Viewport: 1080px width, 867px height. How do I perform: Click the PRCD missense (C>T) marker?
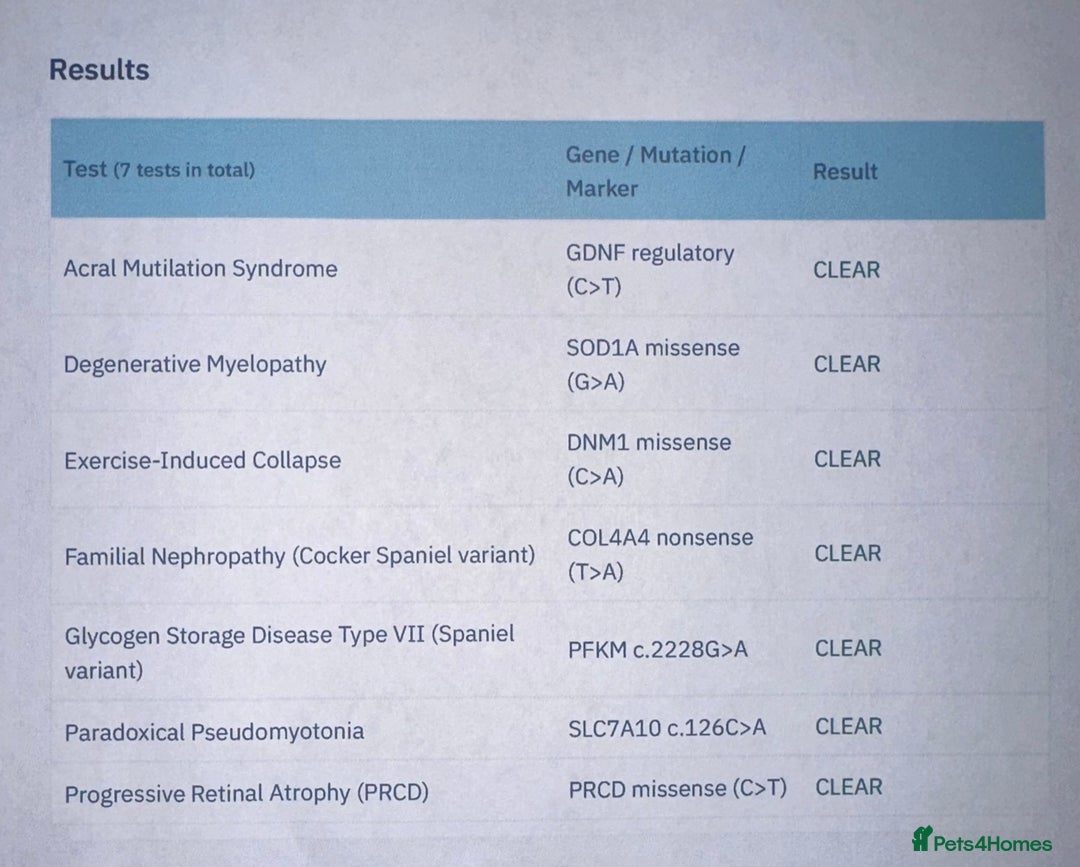pyautogui.click(x=678, y=789)
